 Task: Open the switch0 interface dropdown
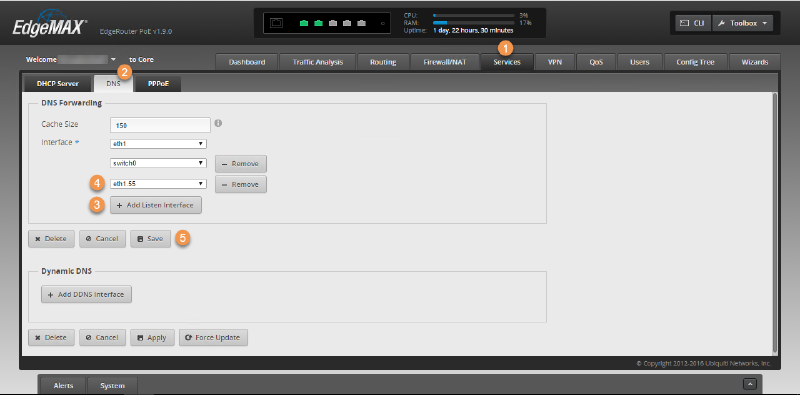[159, 163]
